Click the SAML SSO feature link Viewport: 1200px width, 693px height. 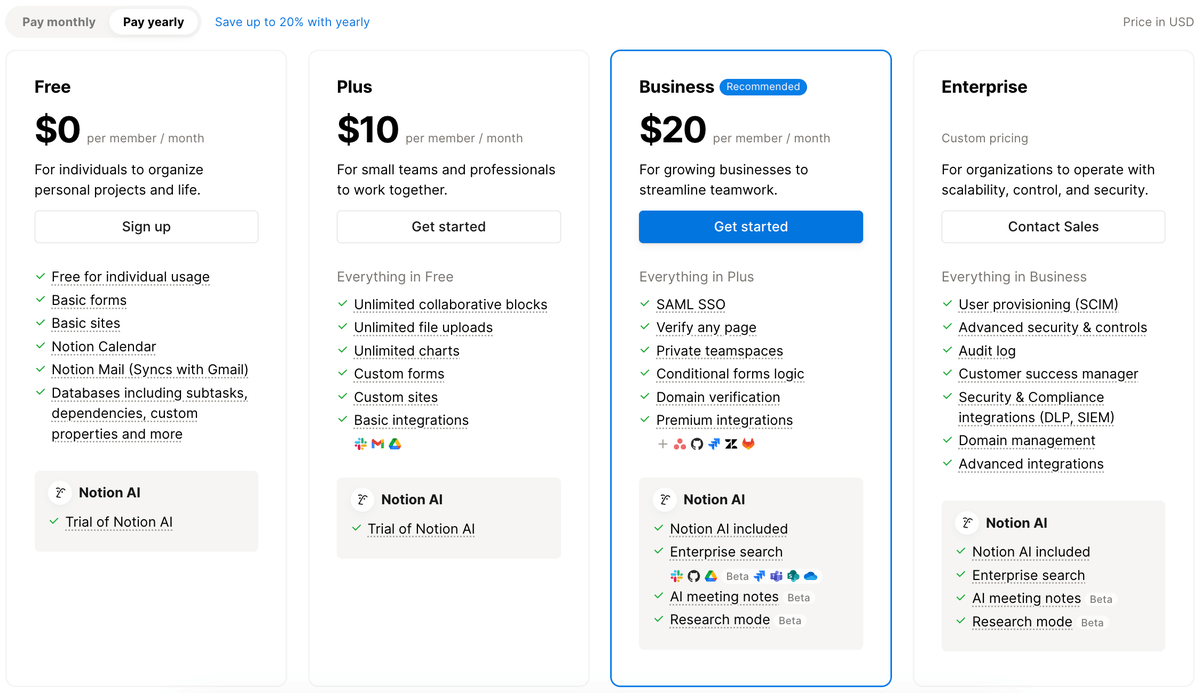(691, 304)
